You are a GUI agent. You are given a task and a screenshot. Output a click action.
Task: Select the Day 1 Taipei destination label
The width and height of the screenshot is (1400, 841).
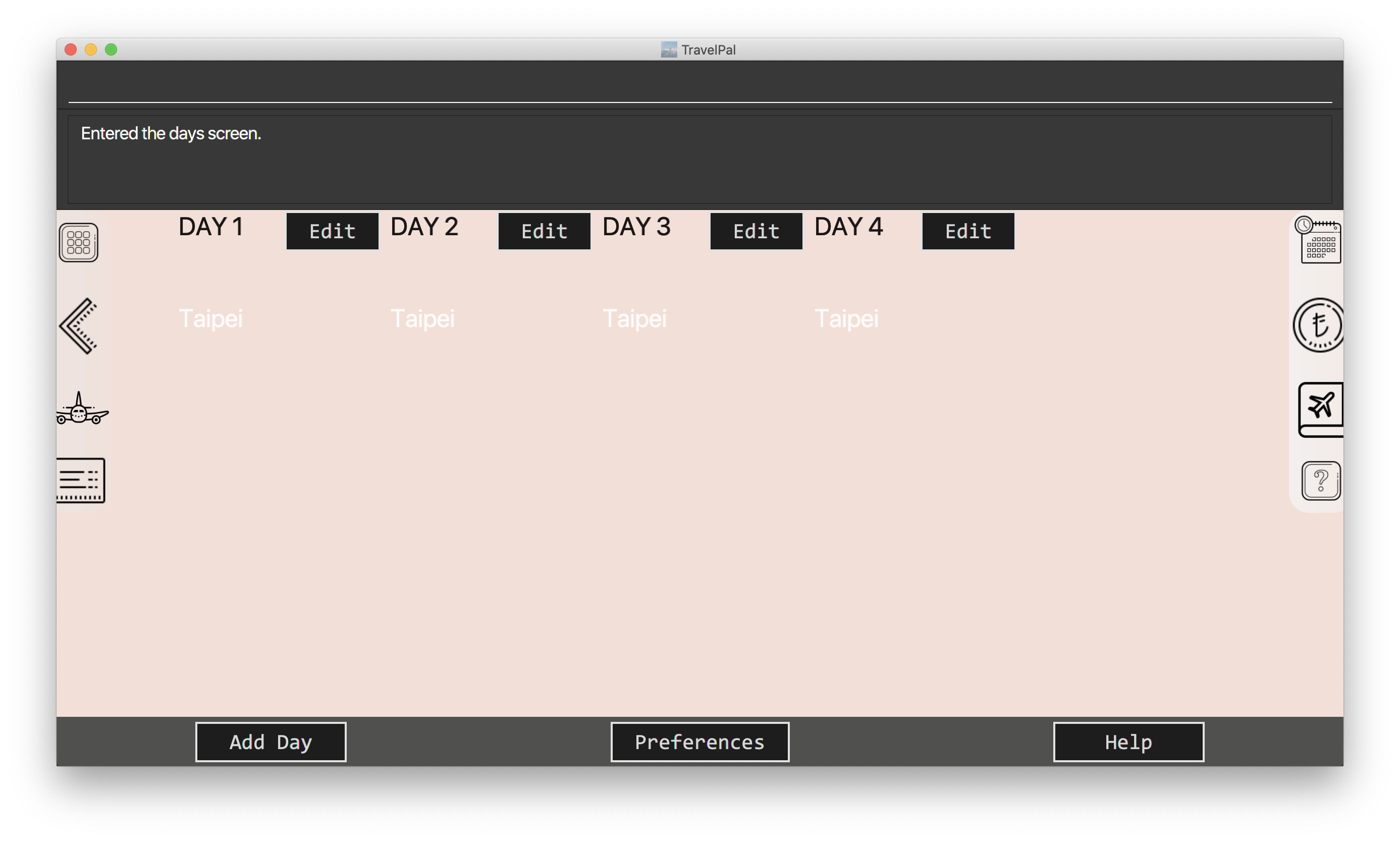pyautogui.click(x=211, y=319)
